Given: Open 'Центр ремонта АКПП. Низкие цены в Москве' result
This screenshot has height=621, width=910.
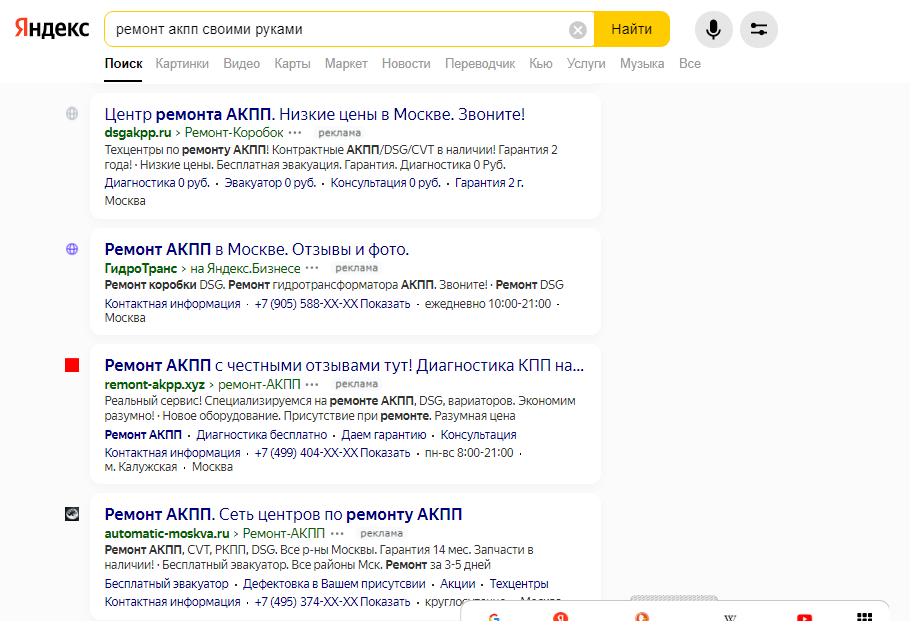Looking at the screenshot, I should (x=315, y=114).
